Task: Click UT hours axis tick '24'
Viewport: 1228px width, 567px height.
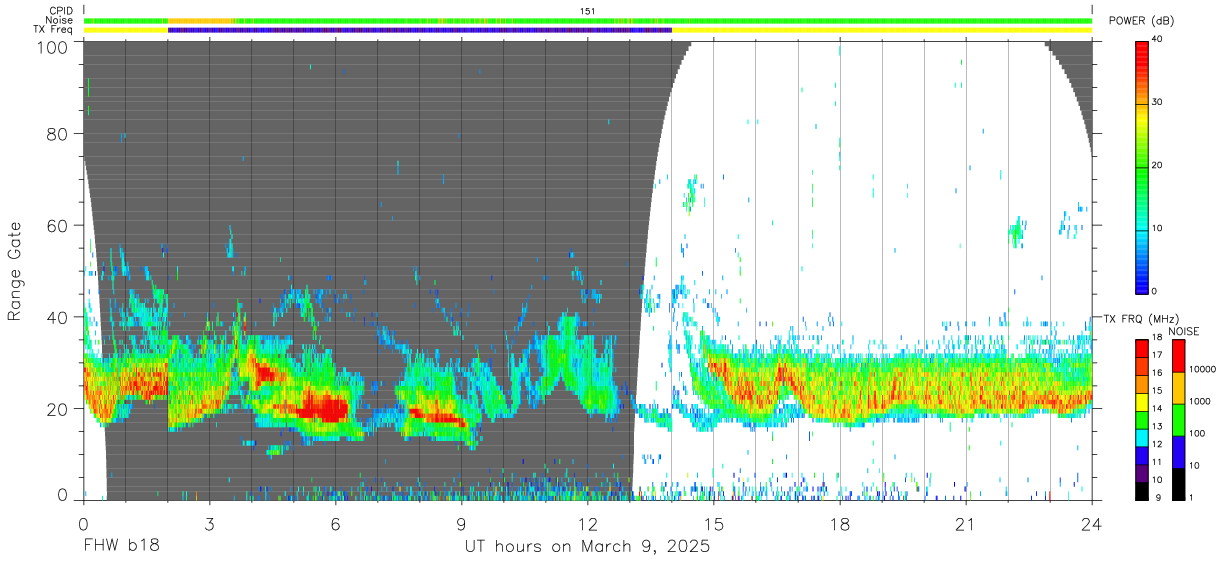Action: click(1092, 523)
